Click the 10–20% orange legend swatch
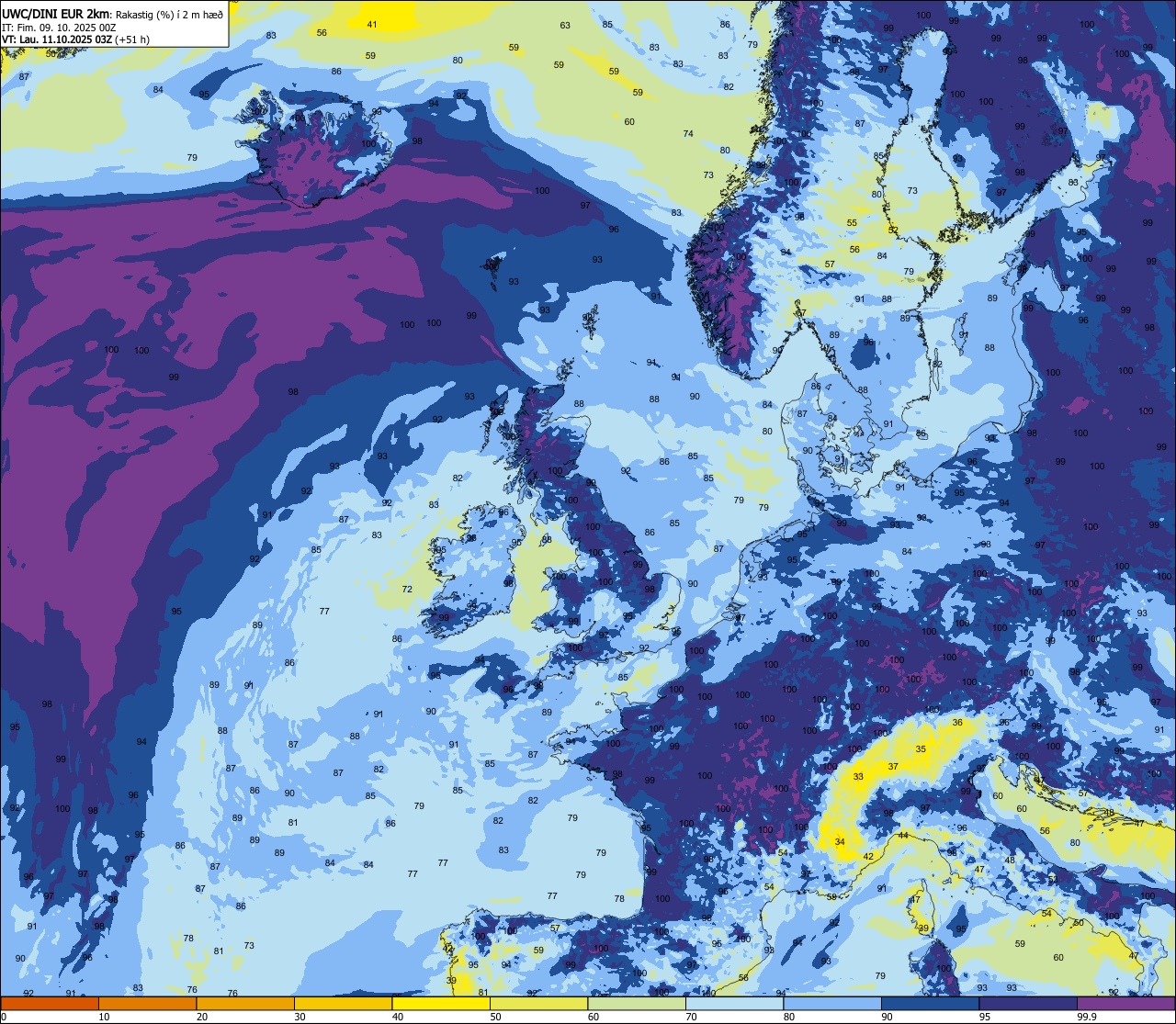Image resolution: width=1176 pixels, height=1024 pixels. 147,1003
